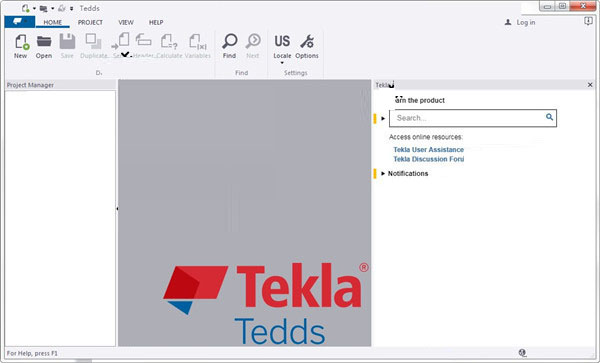600x363 pixels.
Task: Collapse the Project Manager pane via splitter arrow
Action: point(117,208)
